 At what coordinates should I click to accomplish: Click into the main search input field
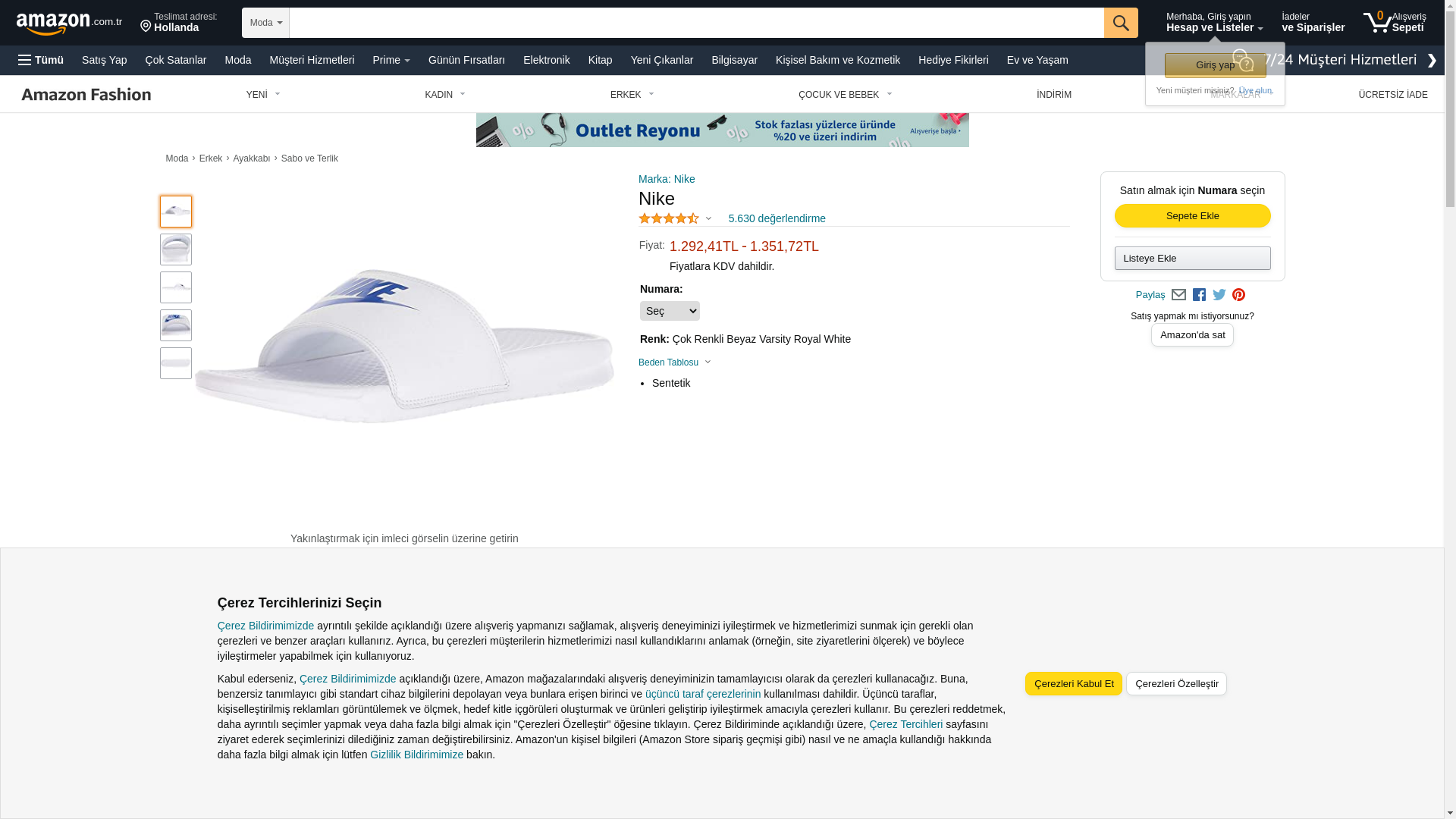[696, 23]
